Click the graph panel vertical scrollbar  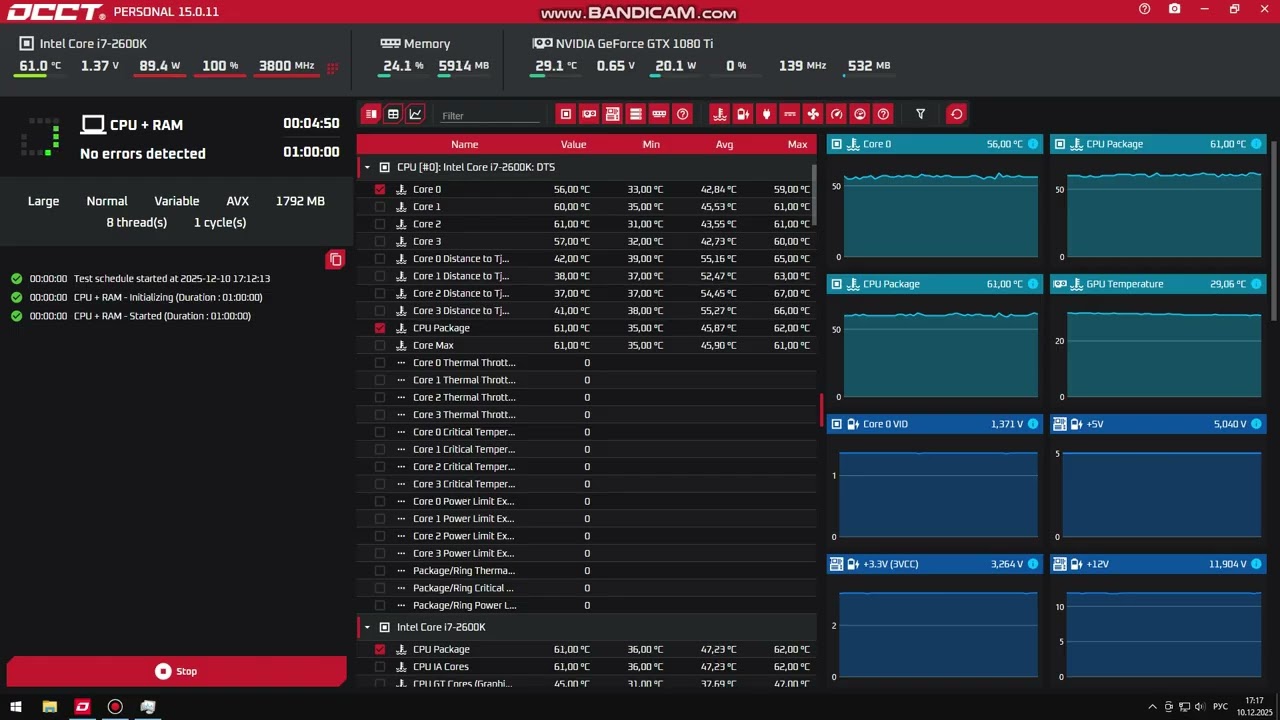[1273, 231]
